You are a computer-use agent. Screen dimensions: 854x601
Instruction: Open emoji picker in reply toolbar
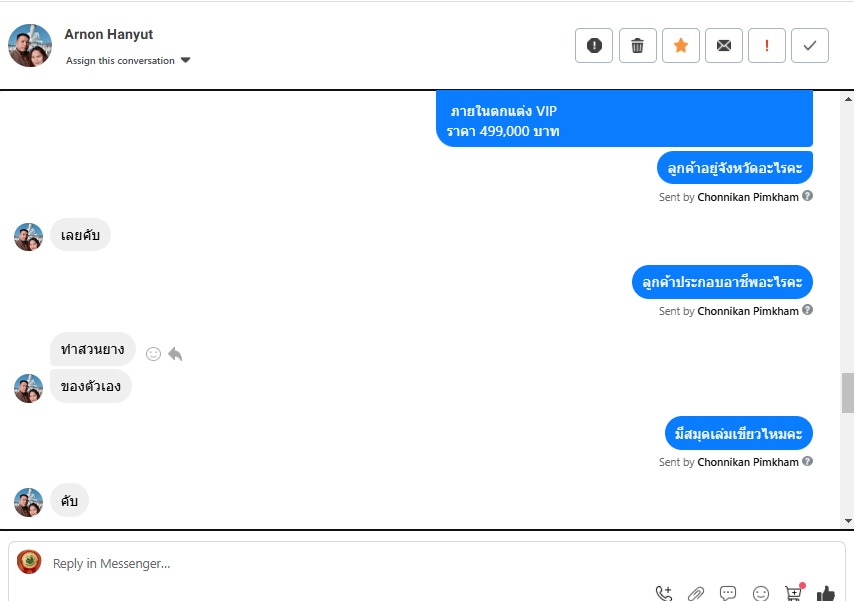(x=760, y=593)
